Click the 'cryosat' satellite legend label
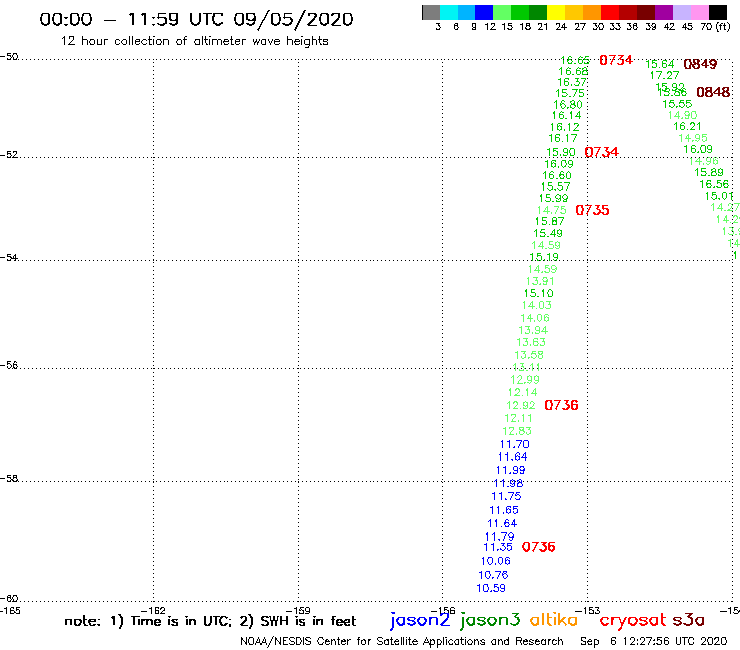Image resolution: width=740 pixels, height=650 pixels. tap(633, 620)
